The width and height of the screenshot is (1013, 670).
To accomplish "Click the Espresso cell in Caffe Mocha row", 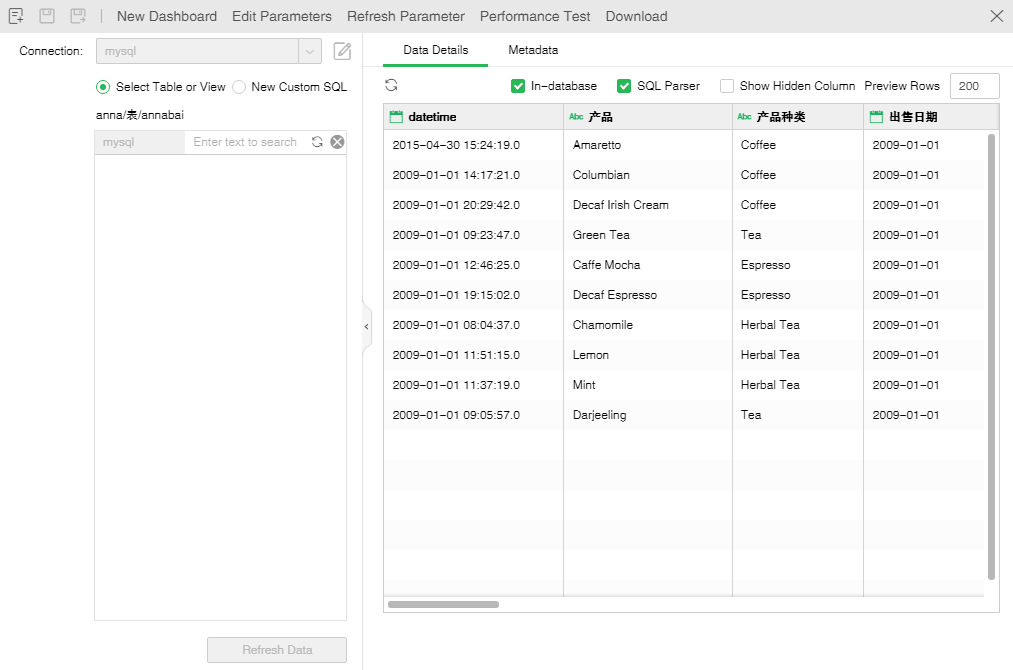I will [798, 265].
